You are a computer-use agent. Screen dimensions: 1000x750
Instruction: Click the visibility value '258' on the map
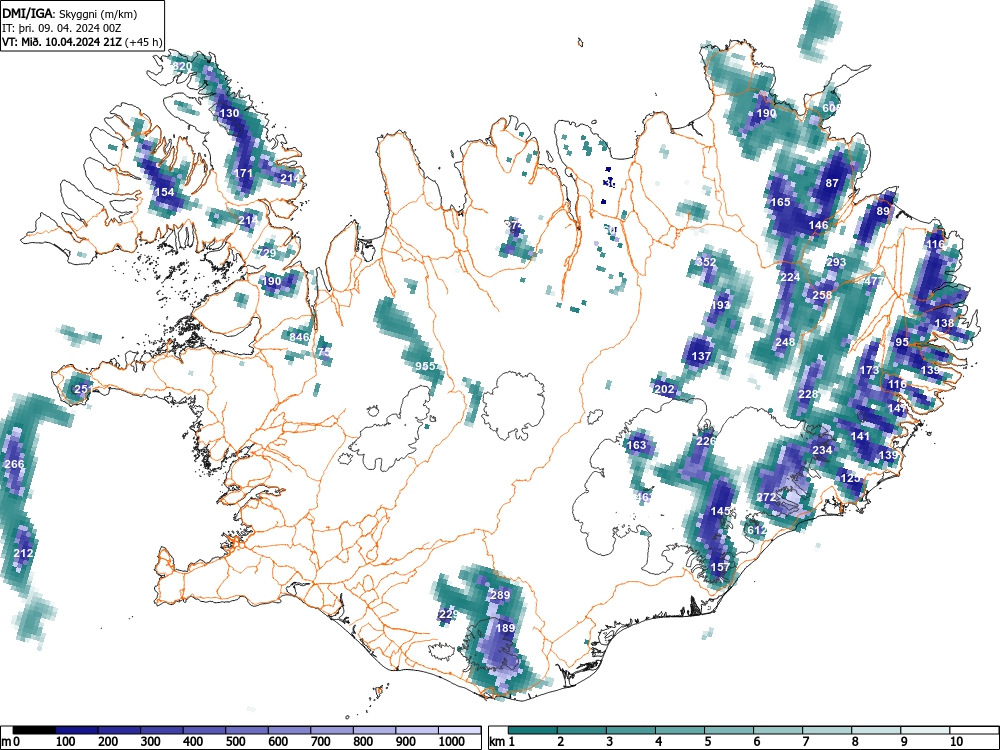point(822,295)
